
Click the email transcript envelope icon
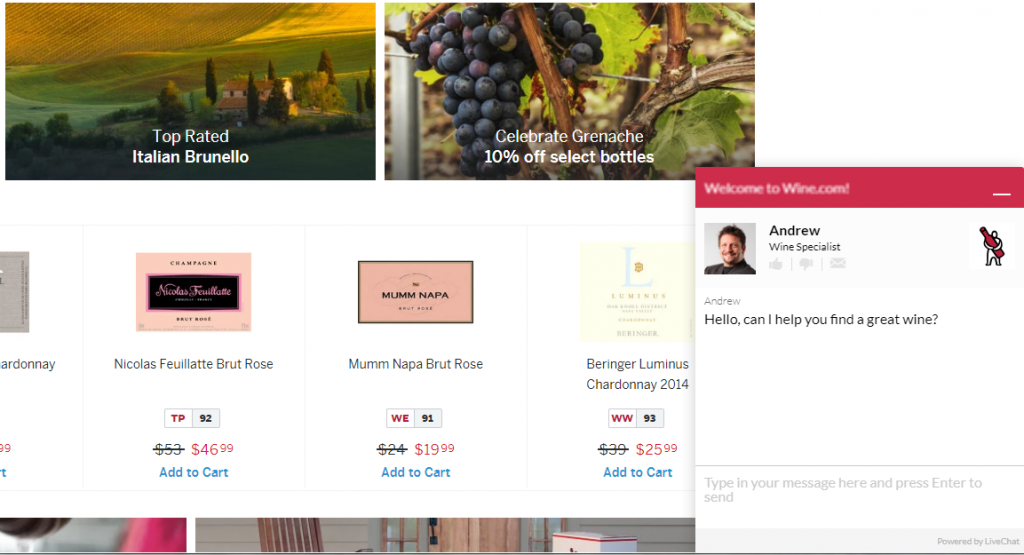point(837,264)
